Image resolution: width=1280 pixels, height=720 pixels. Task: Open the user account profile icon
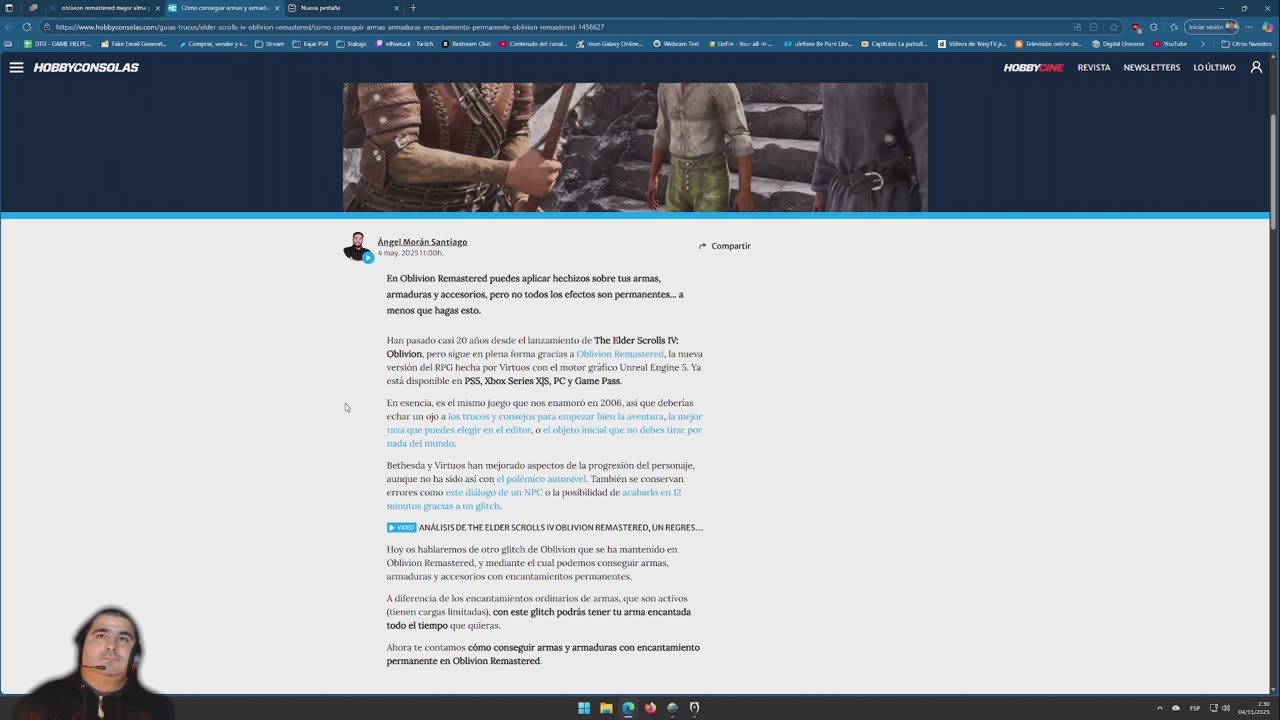1257,67
